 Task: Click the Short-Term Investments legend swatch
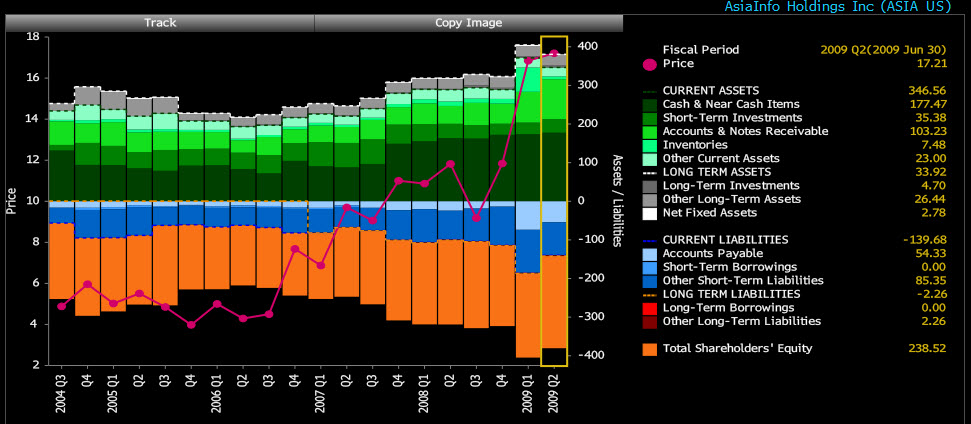coord(650,118)
